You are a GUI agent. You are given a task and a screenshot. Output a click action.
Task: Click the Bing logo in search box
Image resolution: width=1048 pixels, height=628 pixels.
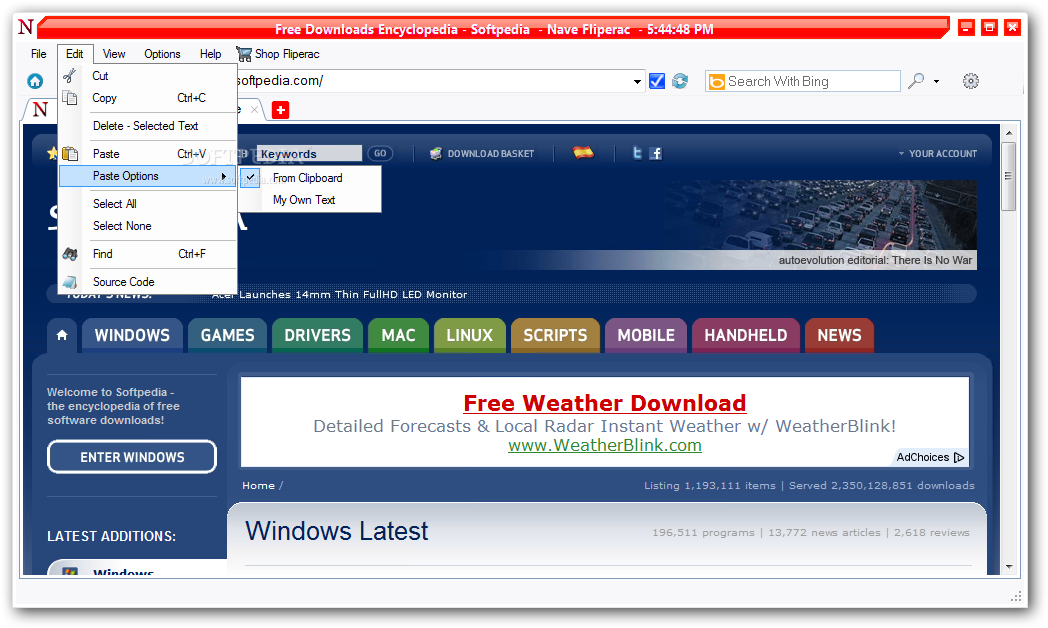pos(716,82)
